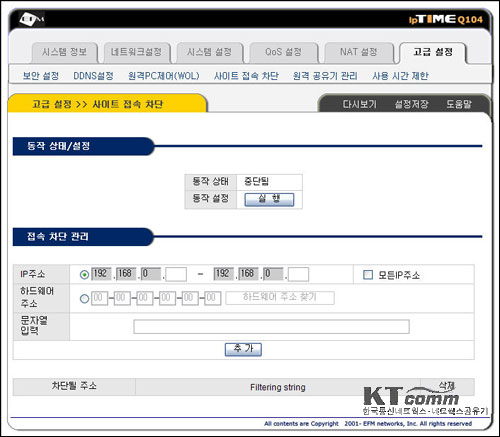This screenshot has width=500, height=437.
Task: Open 원격PC제어(WOL) submenu
Action: 164,76
